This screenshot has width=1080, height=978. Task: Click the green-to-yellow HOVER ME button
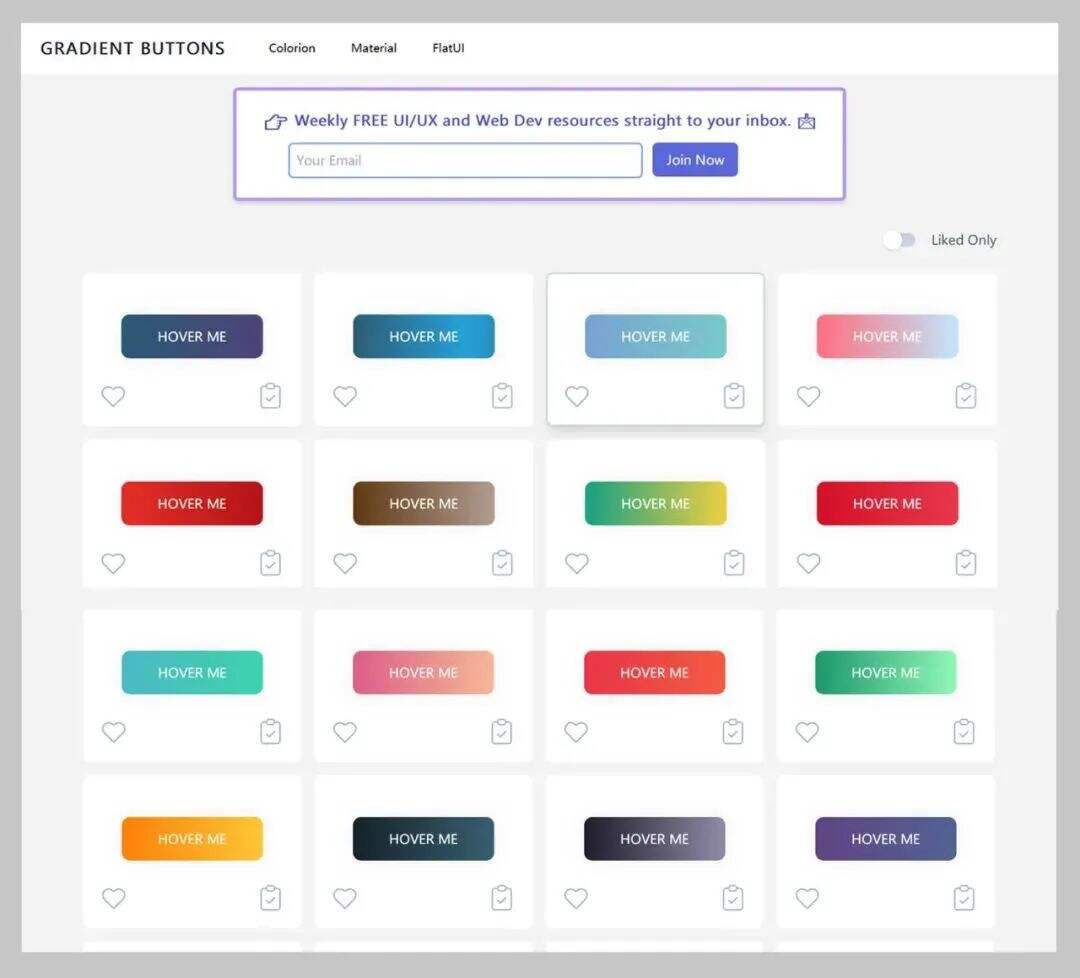[x=656, y=503]
